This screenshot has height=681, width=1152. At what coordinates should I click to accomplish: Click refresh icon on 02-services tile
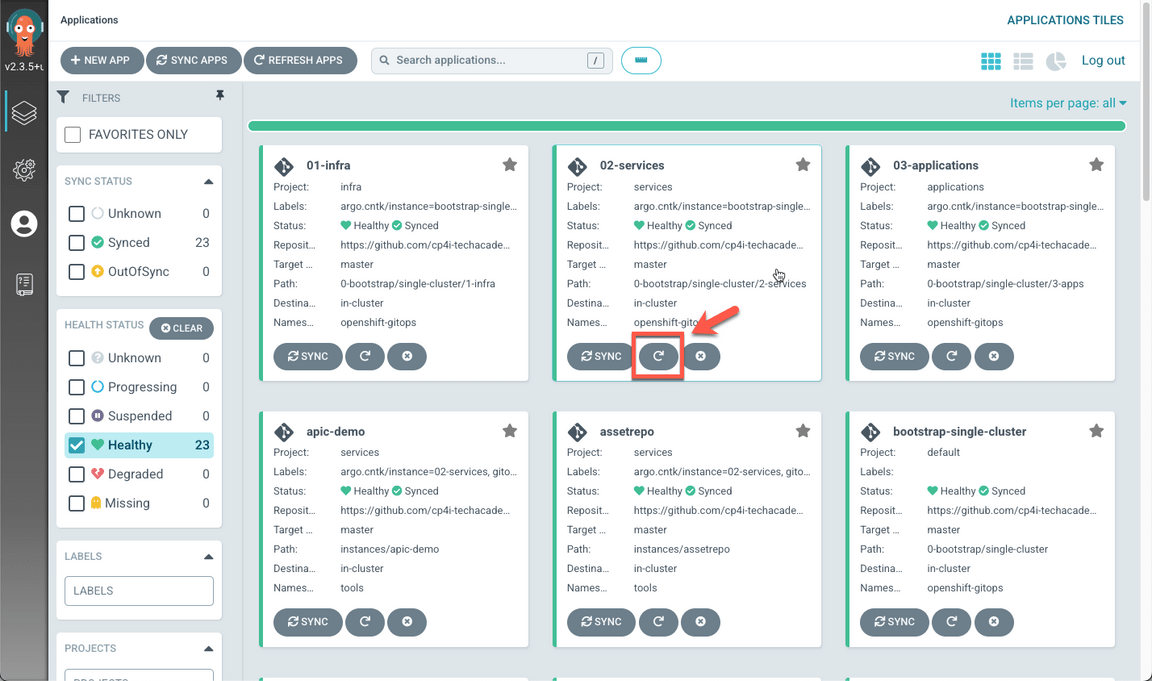point(658,356)
